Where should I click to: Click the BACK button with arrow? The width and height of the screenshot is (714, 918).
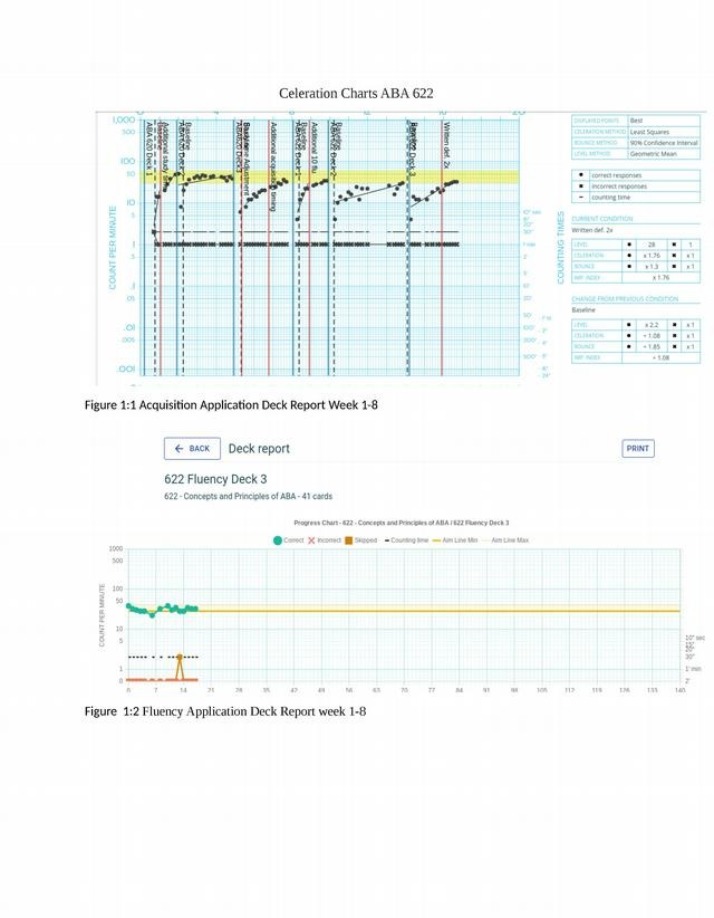point(192,448)
